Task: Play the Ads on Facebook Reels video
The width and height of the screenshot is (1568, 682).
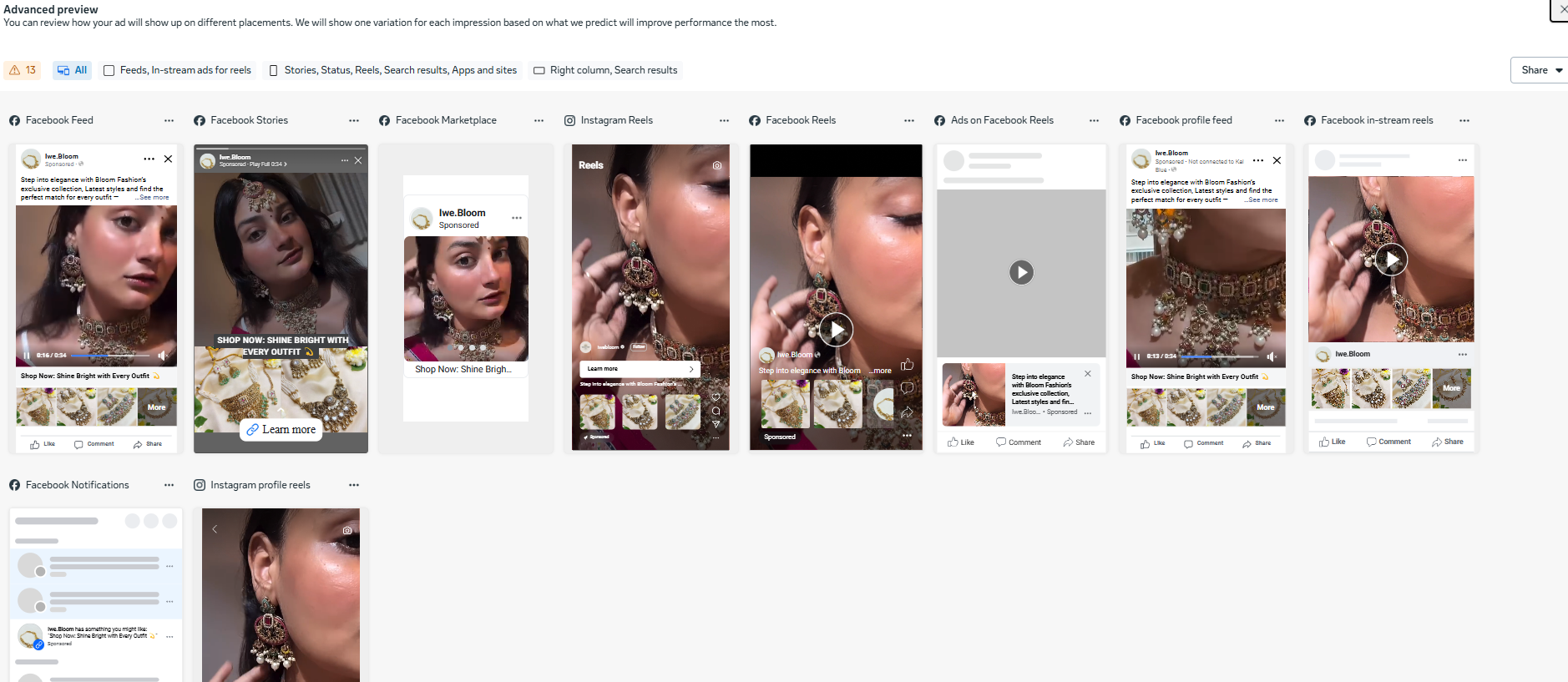Action: (x=1021, y=272)
